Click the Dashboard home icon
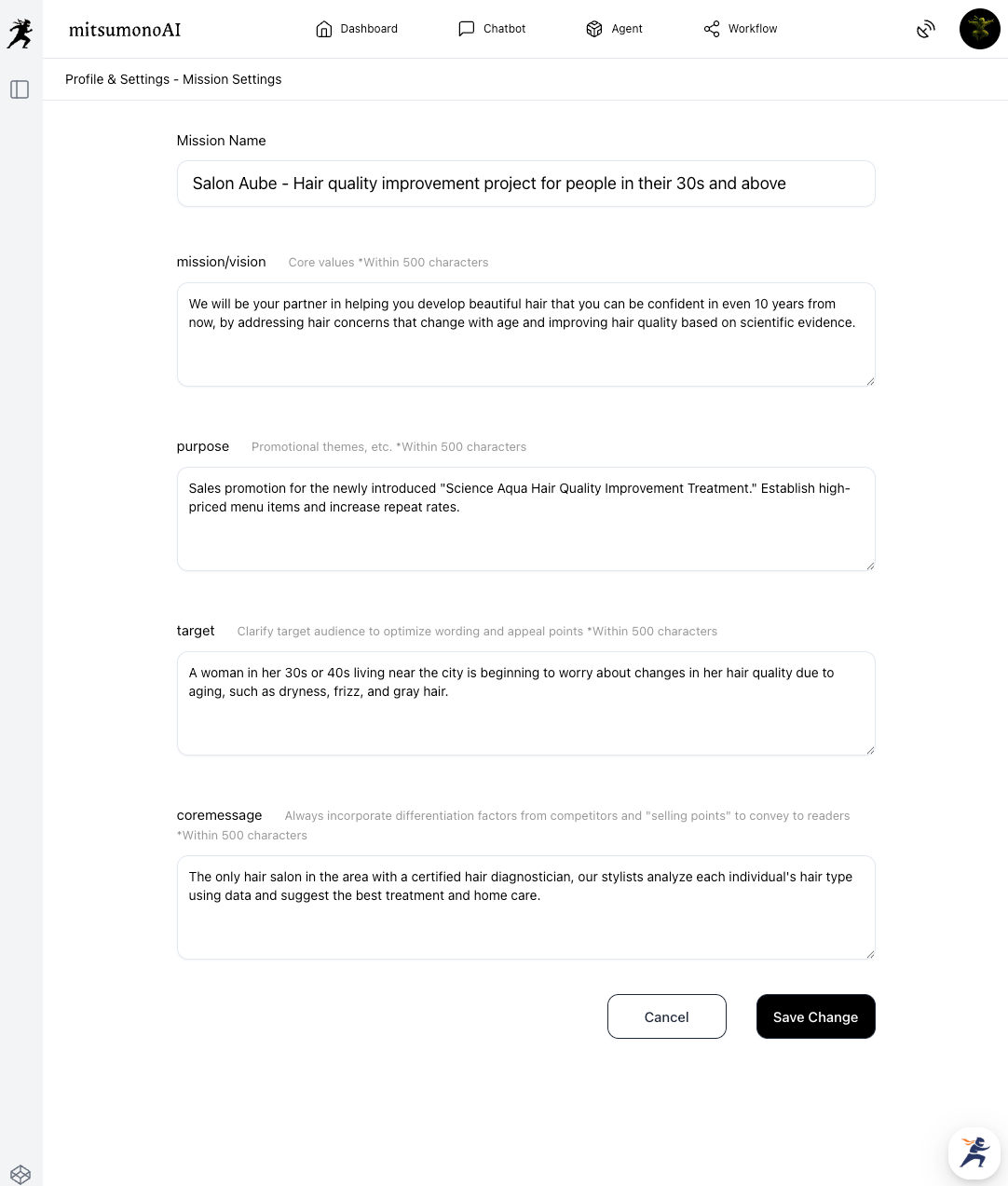The height and width of the screenshot is (1186, 1008). [x=324, y=29]
